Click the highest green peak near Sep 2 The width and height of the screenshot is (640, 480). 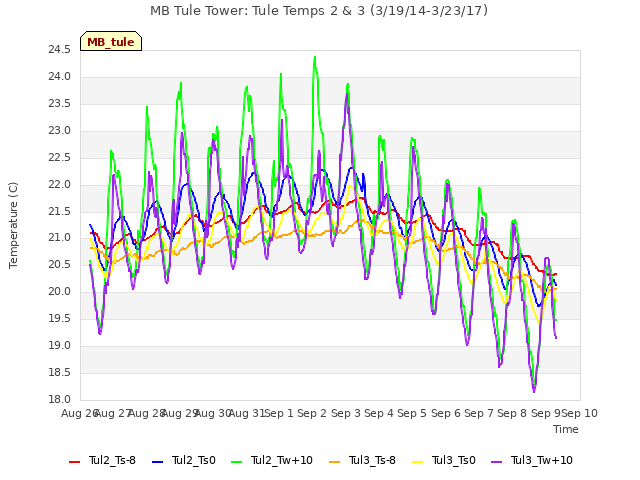[315, 58]
